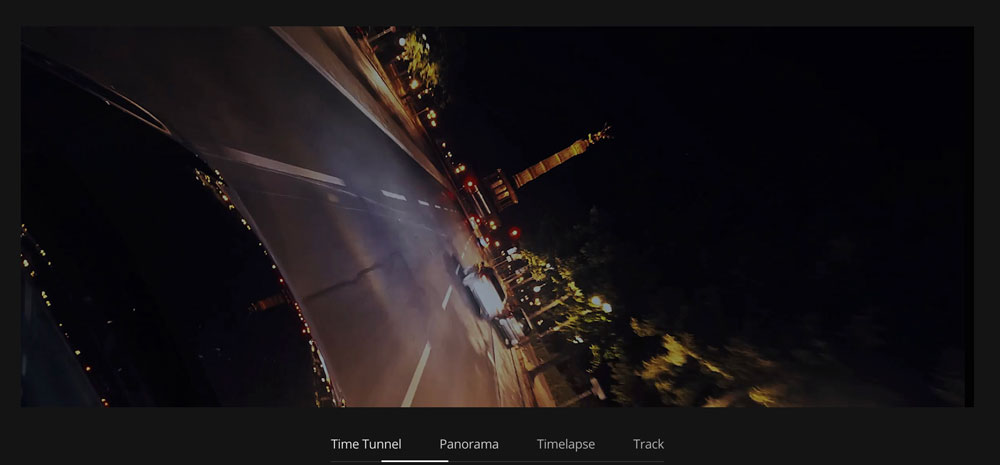This screenshot has width=1000, height=465.
Task: Click the glowing street lamp near trees
Action: point(596,301)
